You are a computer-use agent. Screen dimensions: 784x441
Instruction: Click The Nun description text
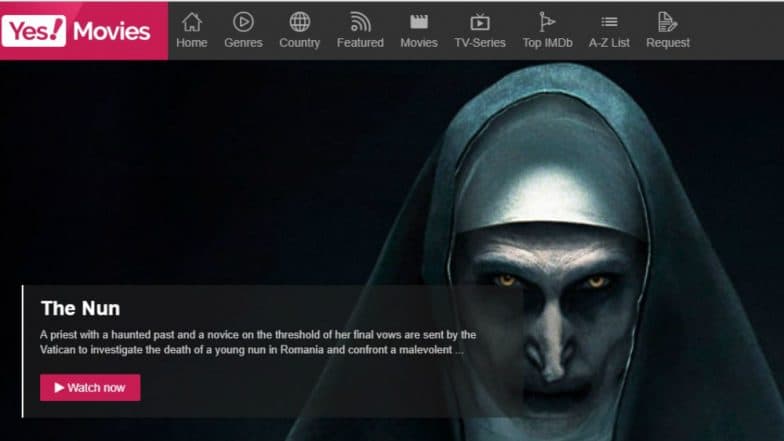pos(258,342)
